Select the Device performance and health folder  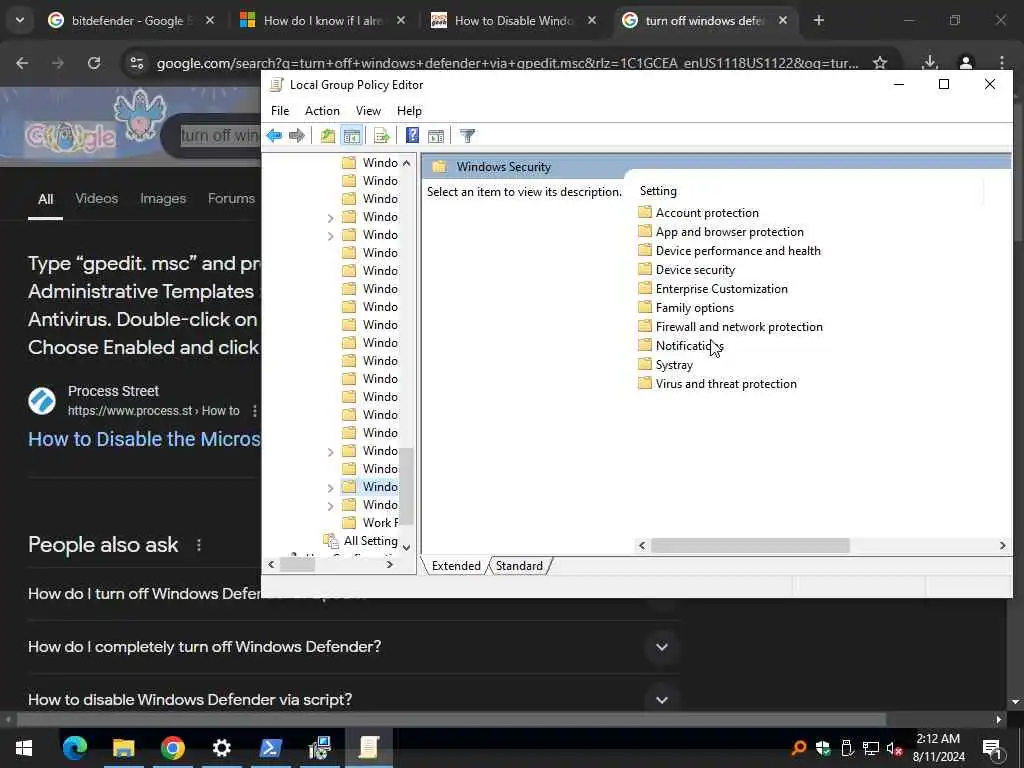click(x=729, y=251)
